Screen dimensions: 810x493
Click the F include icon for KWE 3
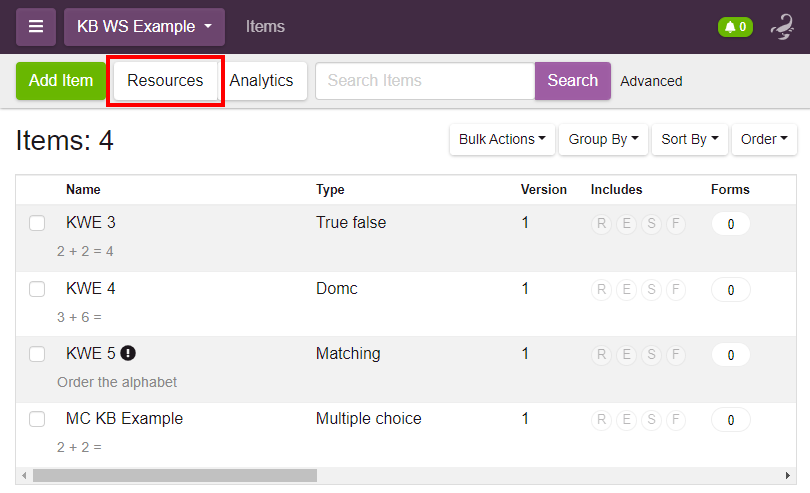pos(676,224)
